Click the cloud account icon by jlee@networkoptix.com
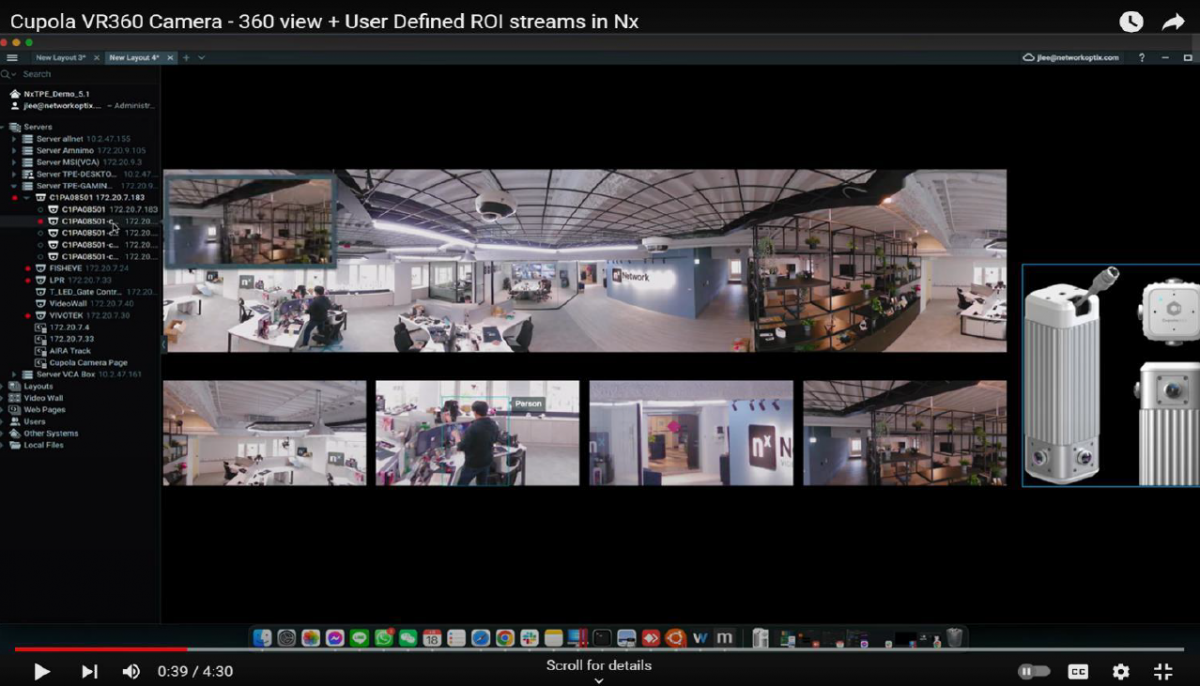The image size is (1200, 686). coord(1027,58)
